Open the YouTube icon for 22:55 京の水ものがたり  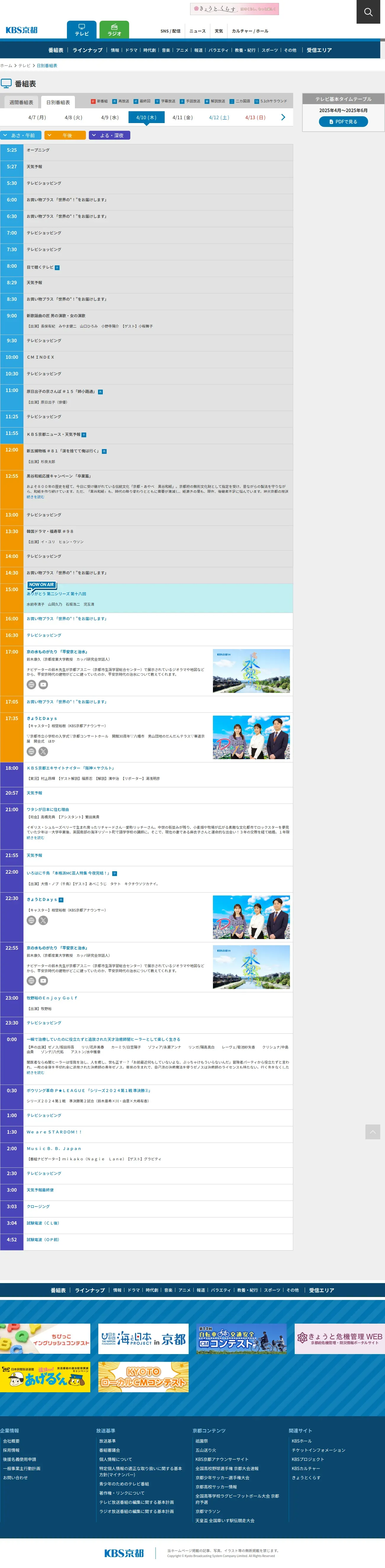(x=43, y=981)
